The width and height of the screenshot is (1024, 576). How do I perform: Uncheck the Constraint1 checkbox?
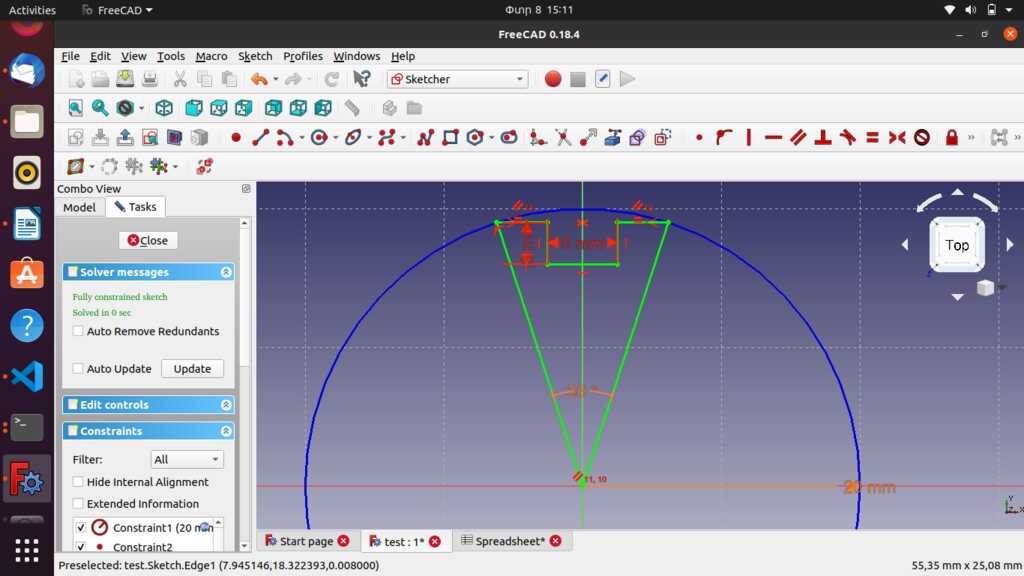[x=81, y=527]
